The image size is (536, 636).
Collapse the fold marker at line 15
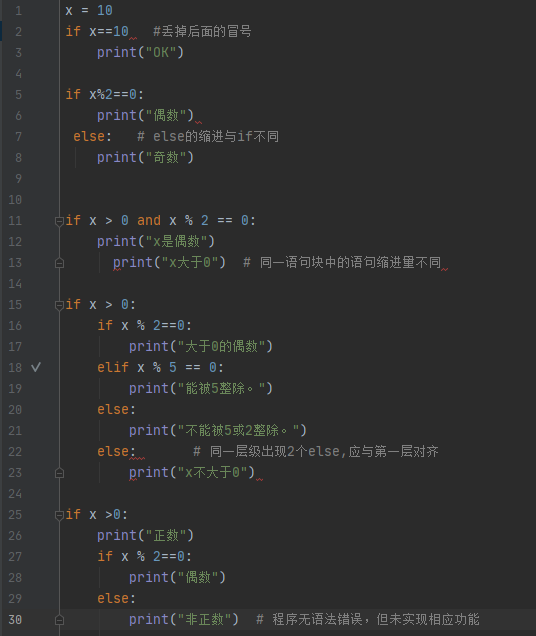(x=59, y=305)
